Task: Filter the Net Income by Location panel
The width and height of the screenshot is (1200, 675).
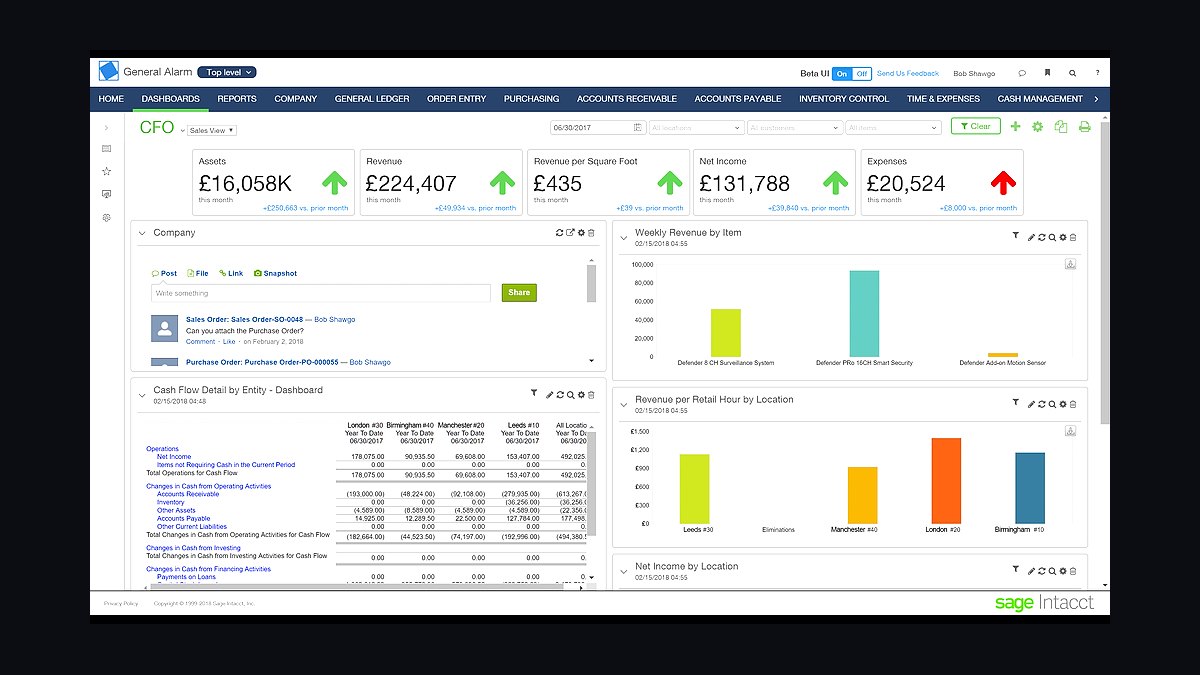Action: (1015, 570)
